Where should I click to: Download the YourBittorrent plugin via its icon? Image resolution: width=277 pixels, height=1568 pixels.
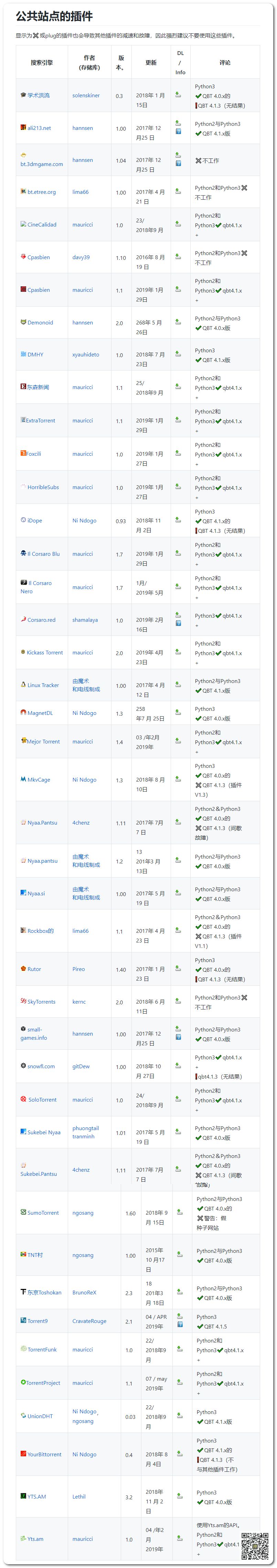[180, 1454]
